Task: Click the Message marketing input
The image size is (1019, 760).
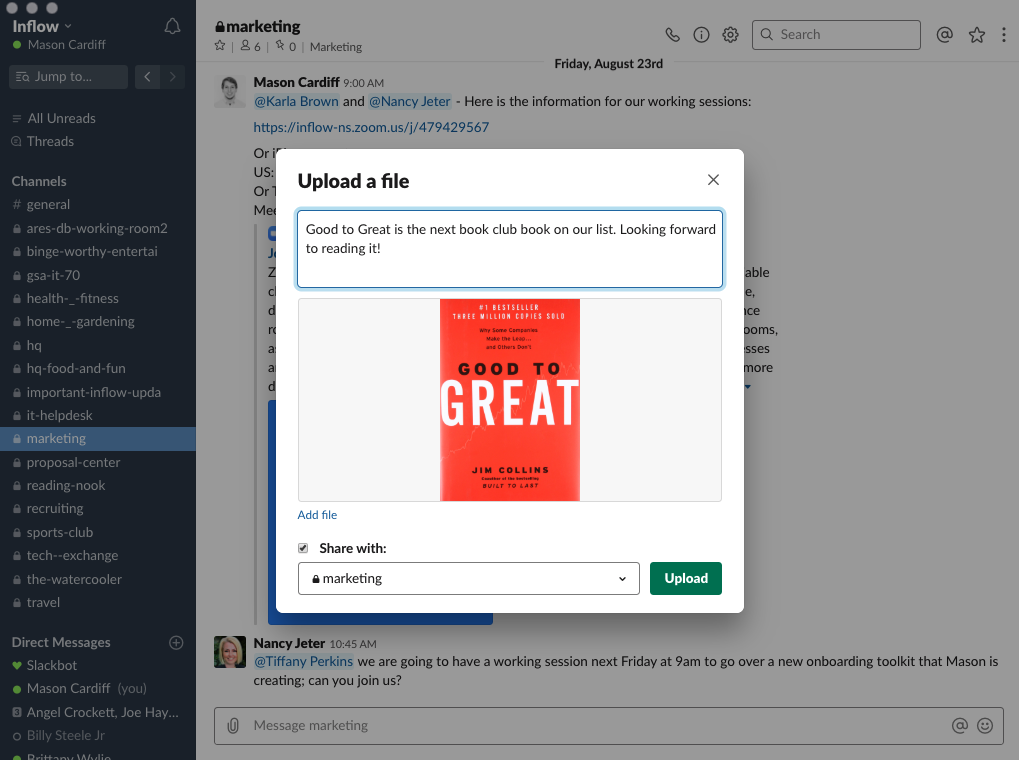Action: (x=608, y=726)
